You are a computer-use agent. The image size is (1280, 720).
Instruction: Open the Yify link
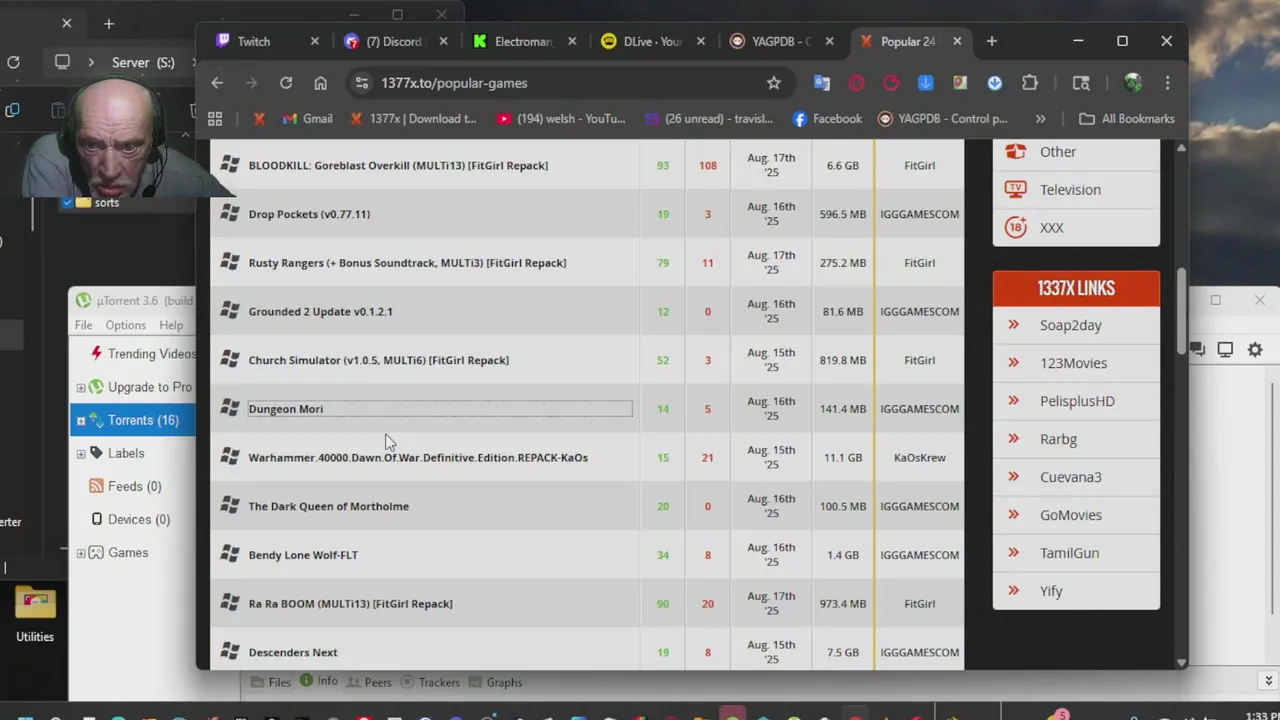point(1051,591)
